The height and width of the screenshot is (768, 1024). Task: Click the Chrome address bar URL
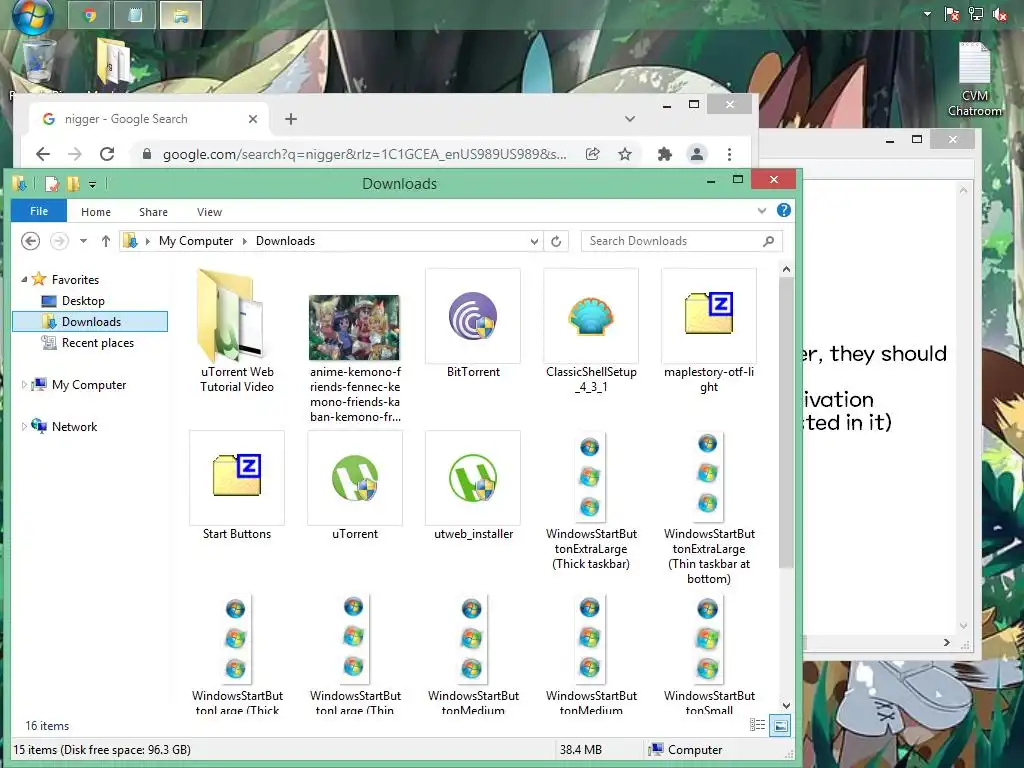pos(364,154)
